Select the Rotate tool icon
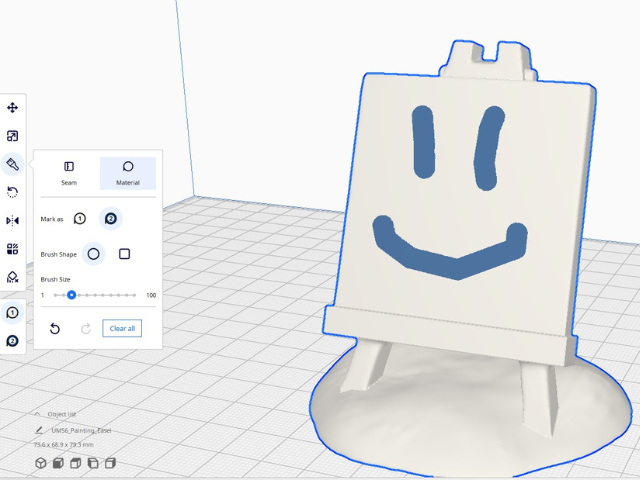The width and height of the screenshot is (640, 480). pos(12,192)
